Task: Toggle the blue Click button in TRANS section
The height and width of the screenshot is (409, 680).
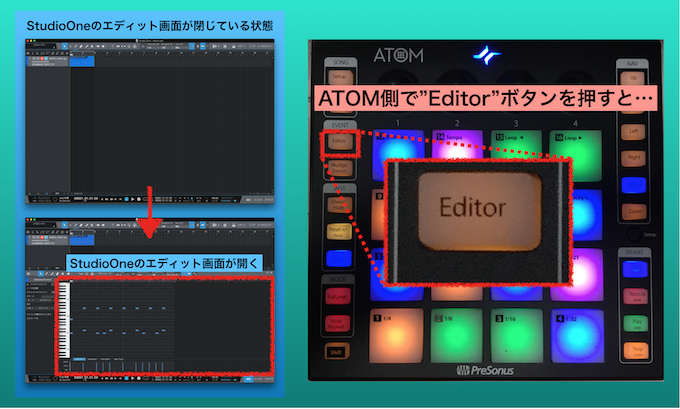Action: tap(635, 269)
